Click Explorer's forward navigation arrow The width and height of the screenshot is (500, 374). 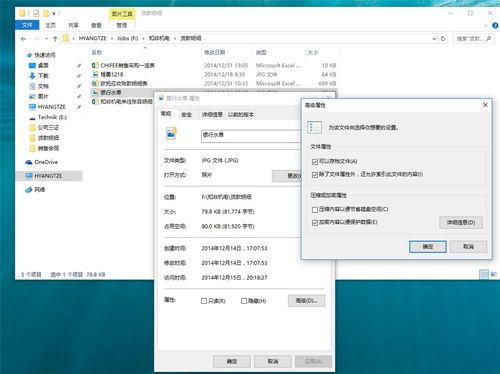tap(36, 39)
